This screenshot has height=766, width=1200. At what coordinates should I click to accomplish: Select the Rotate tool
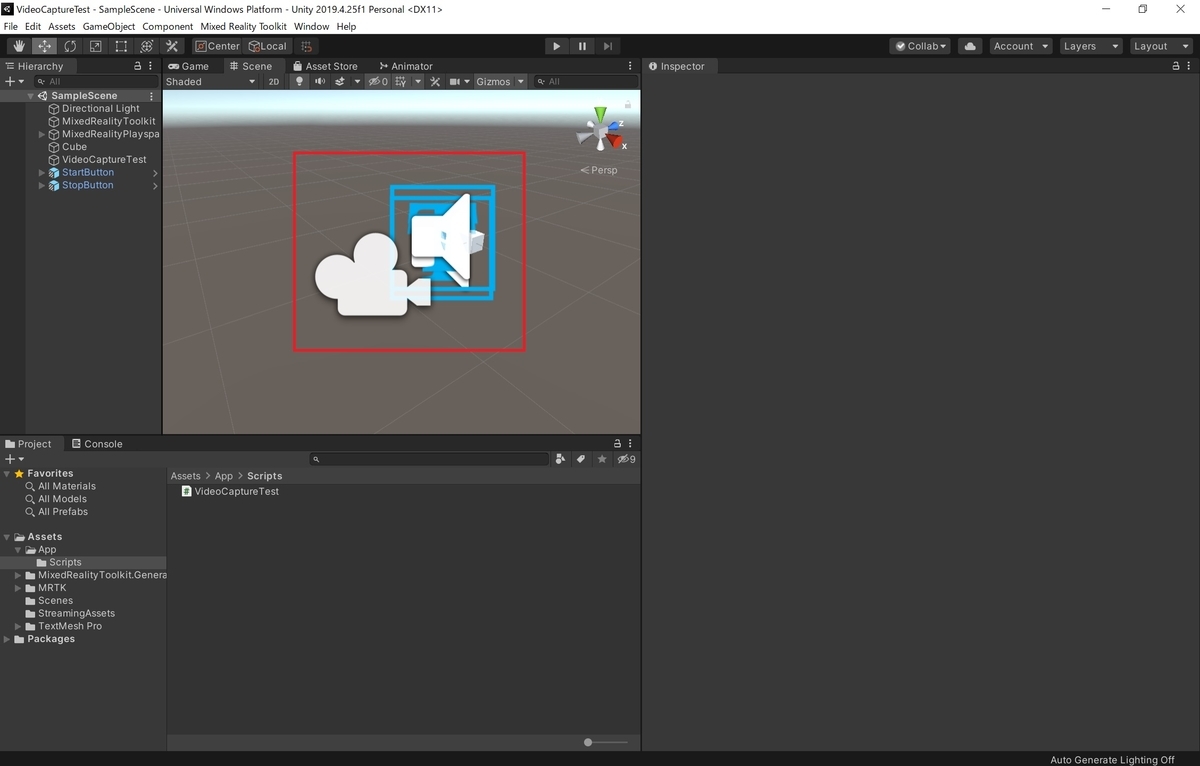pos(70,46)
